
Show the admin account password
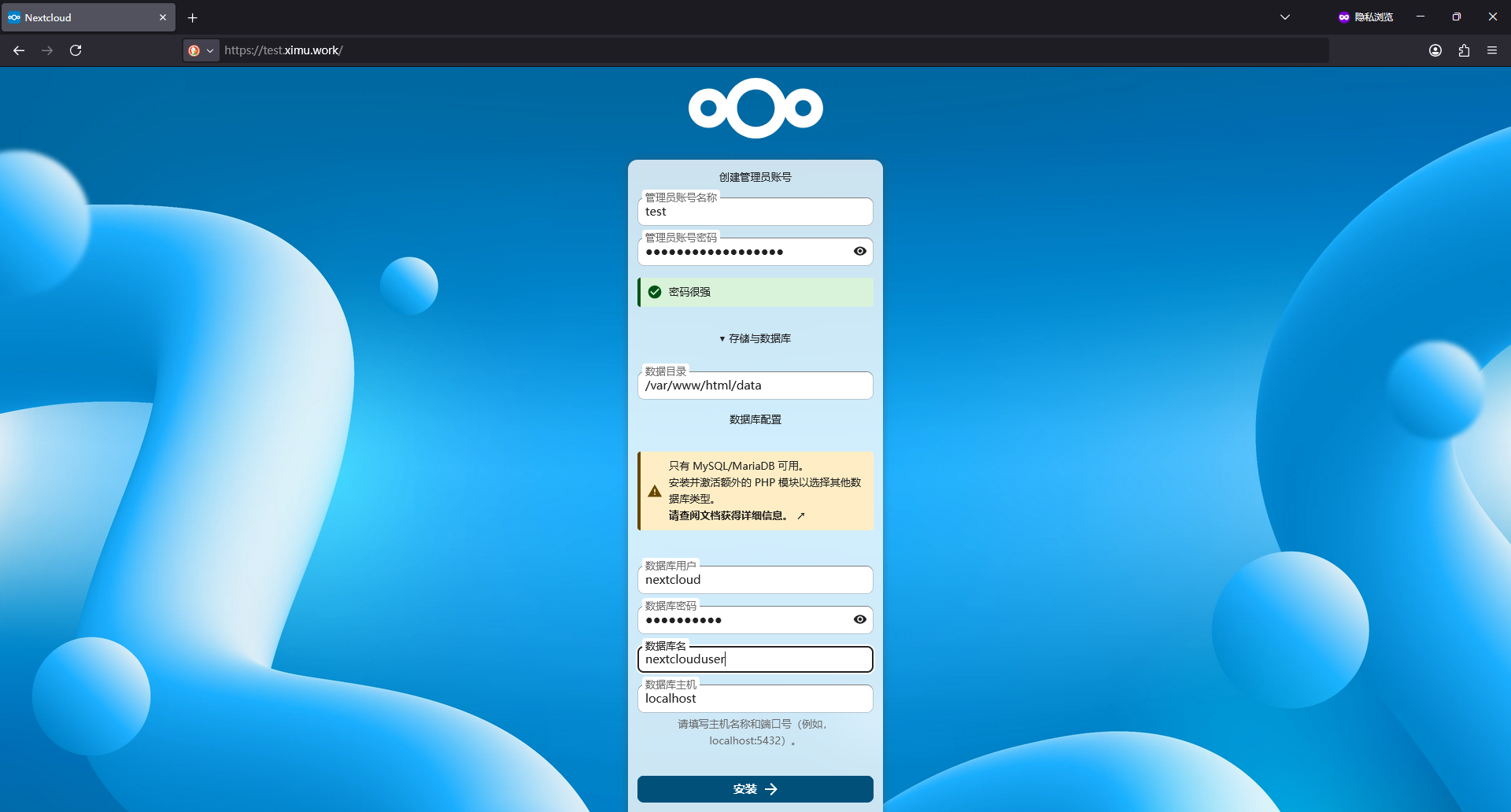click(x=860, y=252)
